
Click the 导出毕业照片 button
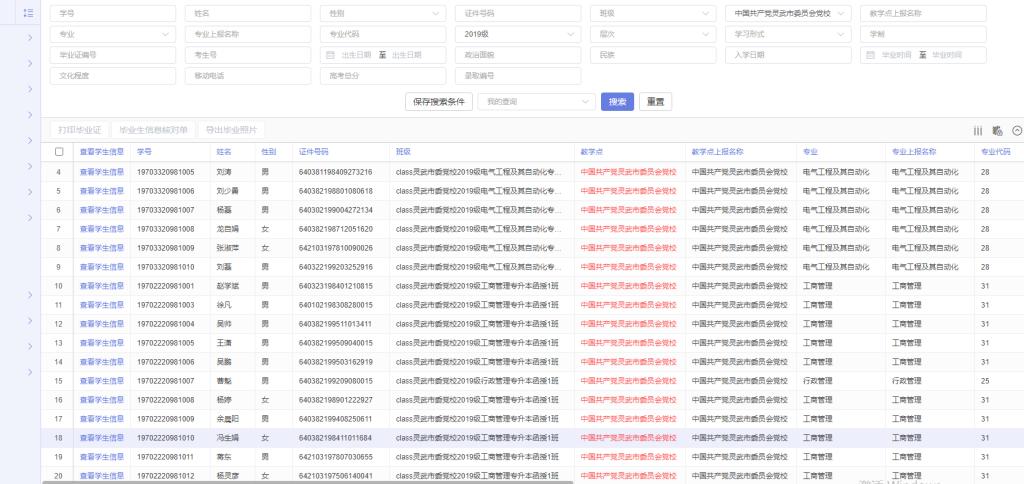click(232, 130)
